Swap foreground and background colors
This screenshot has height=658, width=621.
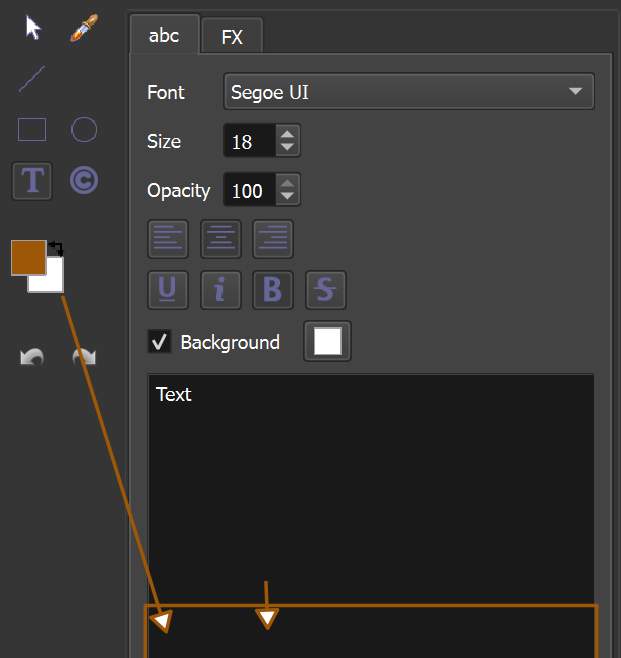[56, 248]
